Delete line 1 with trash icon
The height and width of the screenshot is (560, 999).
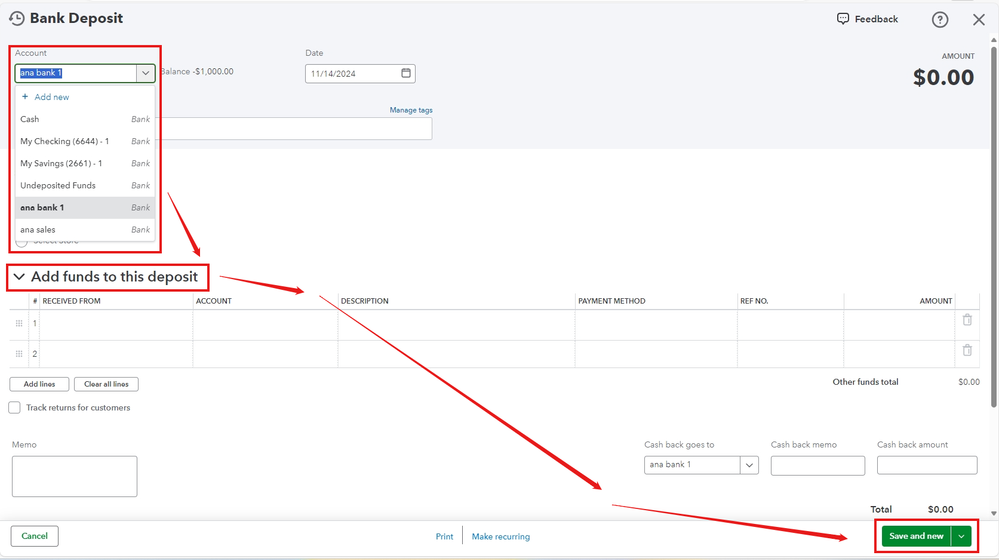tap(967, 320)
